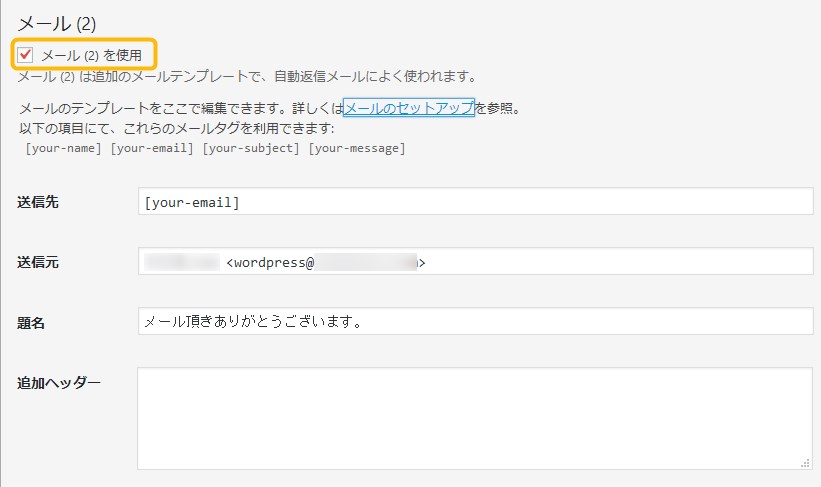Toggle the メール (2) を使用 checkbox
This screenshot has width=821, height=487.
[x=26, y=55]
